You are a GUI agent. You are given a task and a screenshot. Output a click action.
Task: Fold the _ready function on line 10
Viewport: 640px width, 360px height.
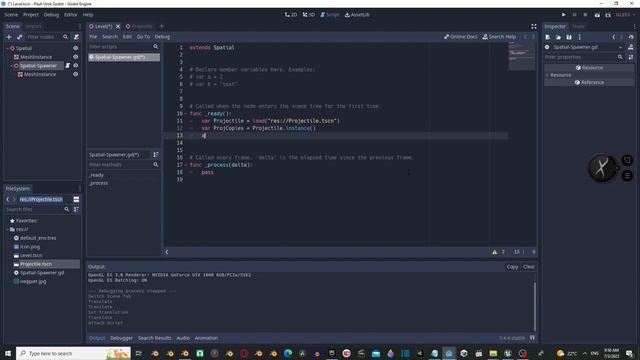[186, 113]
